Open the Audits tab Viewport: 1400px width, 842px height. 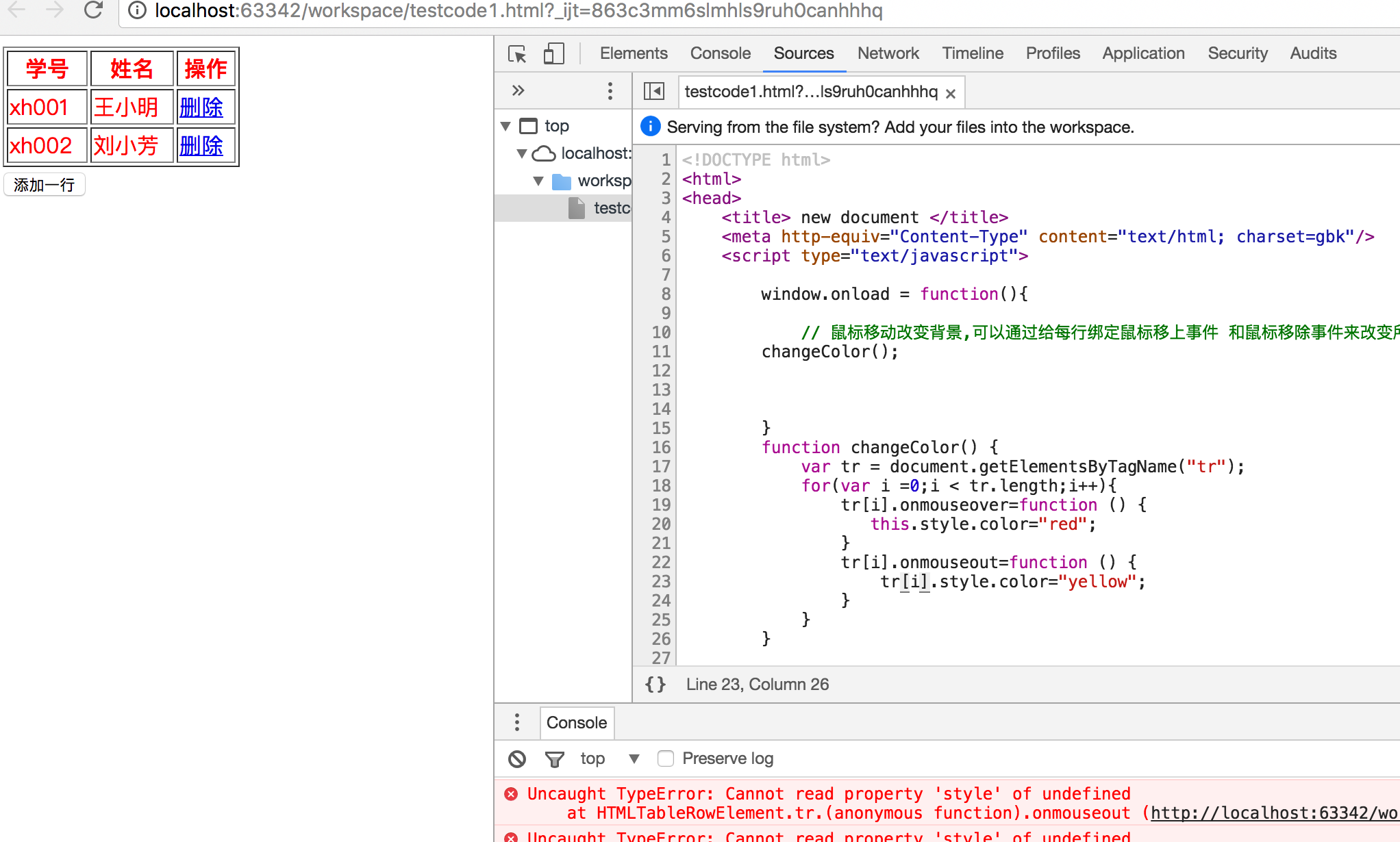1313,53
